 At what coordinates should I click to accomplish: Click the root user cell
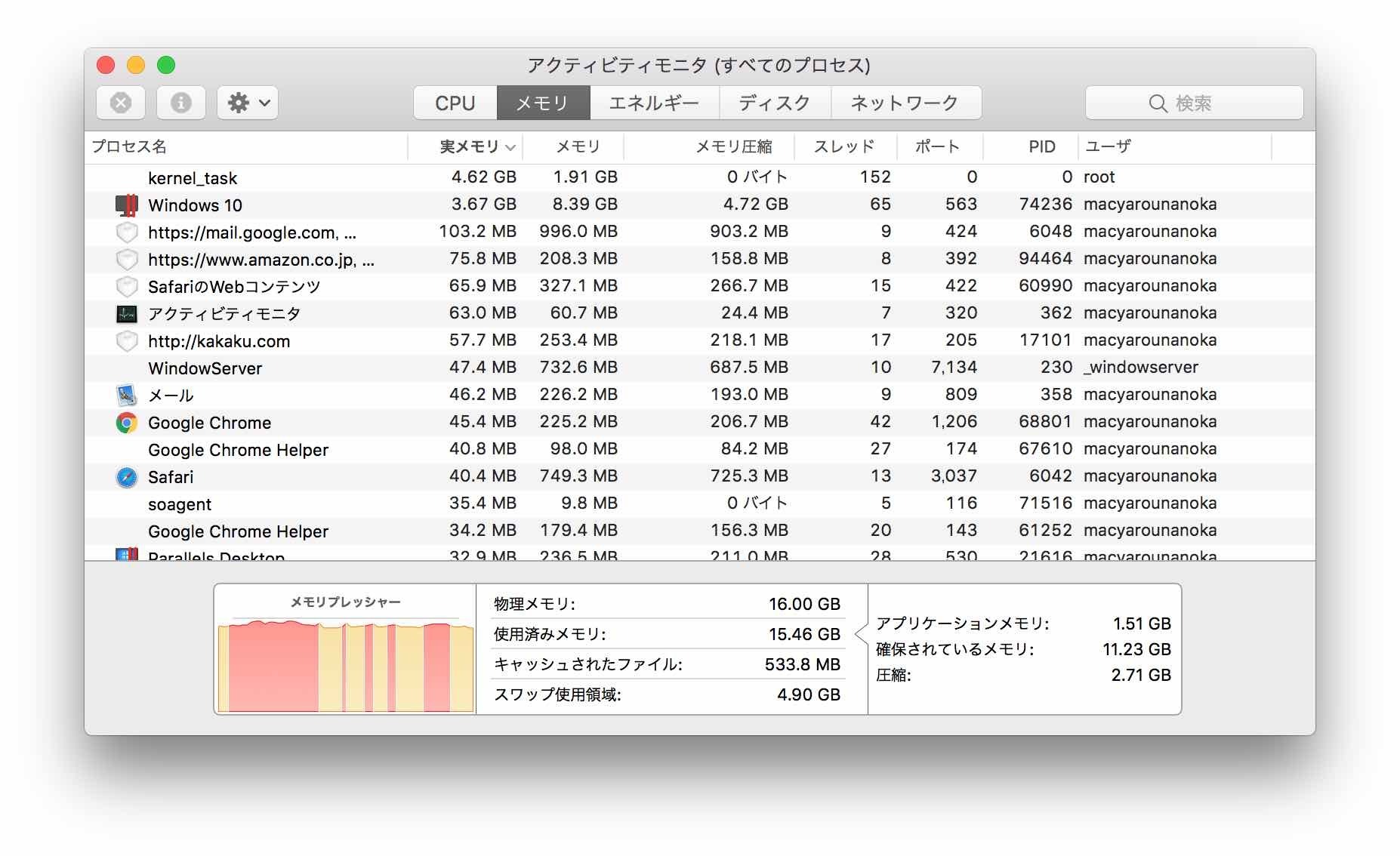click(x=1099, y=177)
